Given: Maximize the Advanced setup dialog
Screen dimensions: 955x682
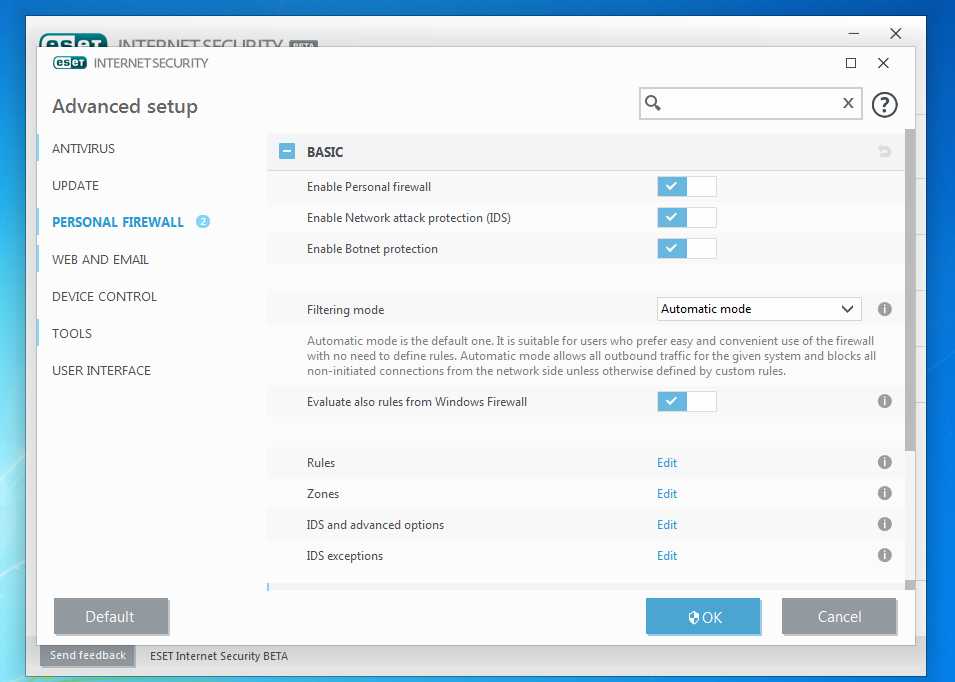Looking at the screenshot, I should [851, 63].
